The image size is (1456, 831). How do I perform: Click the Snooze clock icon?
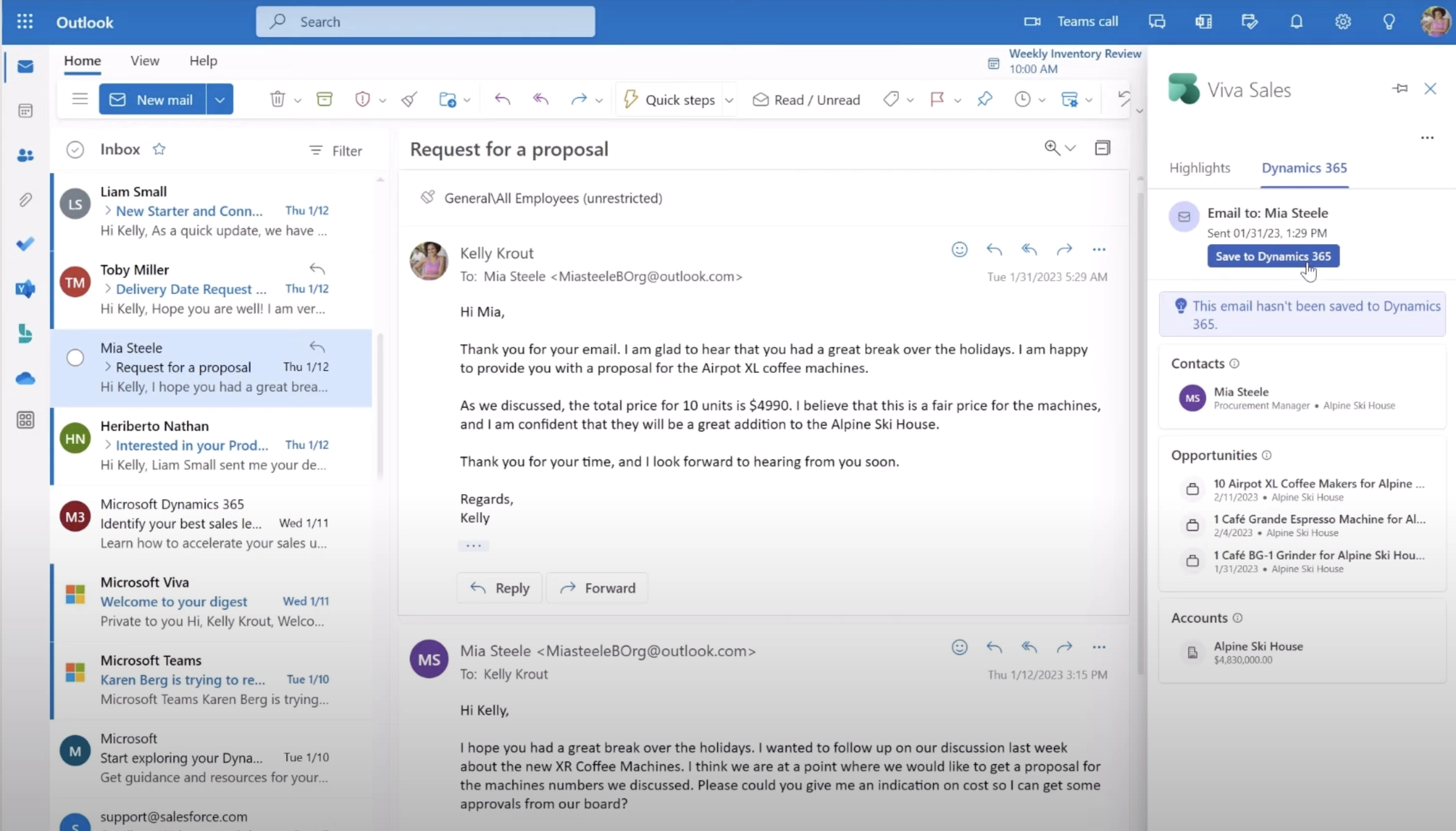click(1022, 99)
